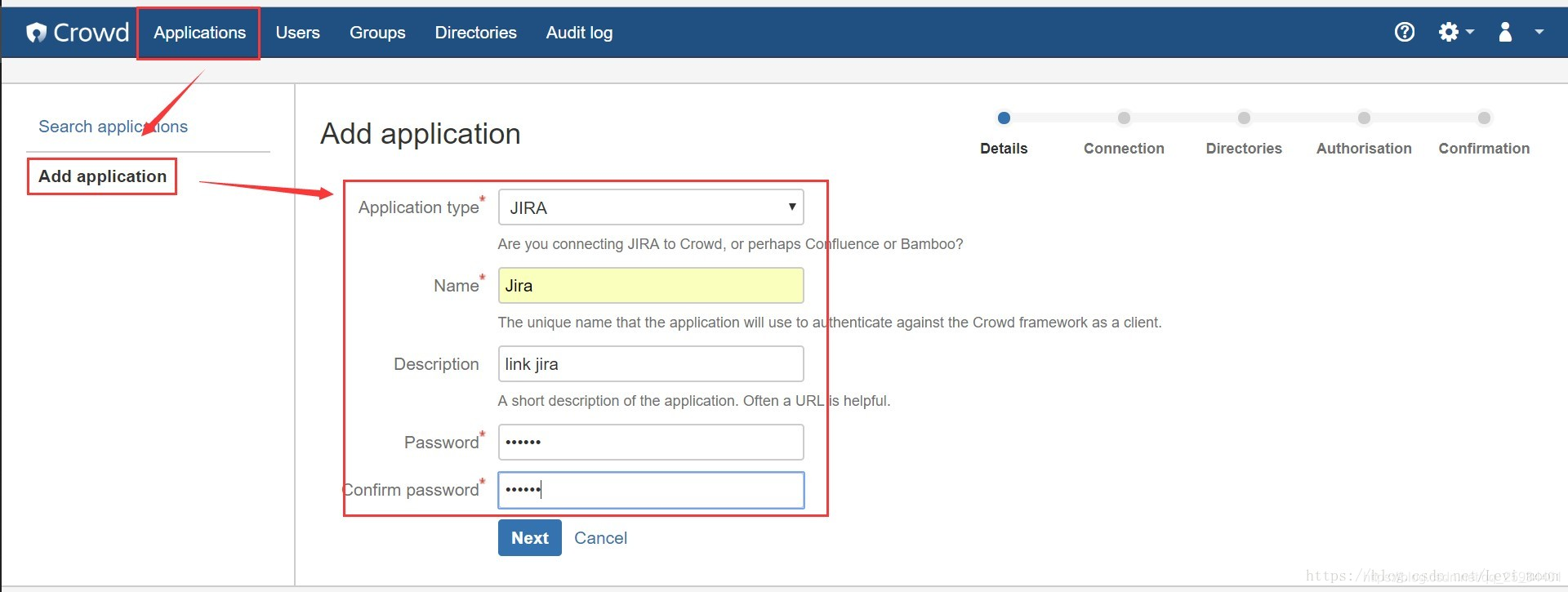Expand the arrow beside the user icon
The image size is (1568, 592).
(1539, 32)
